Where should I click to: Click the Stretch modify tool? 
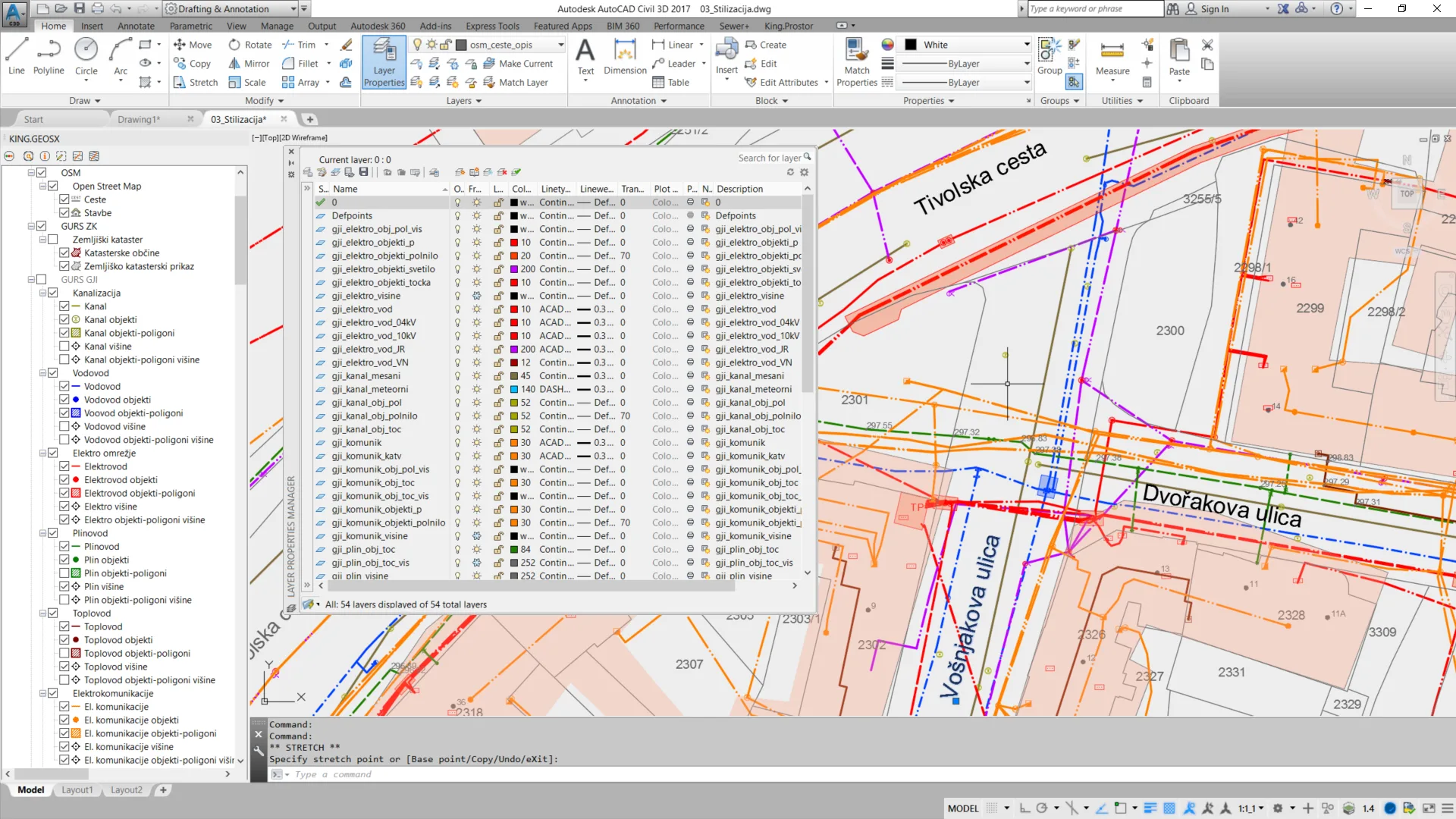[196, 83]
